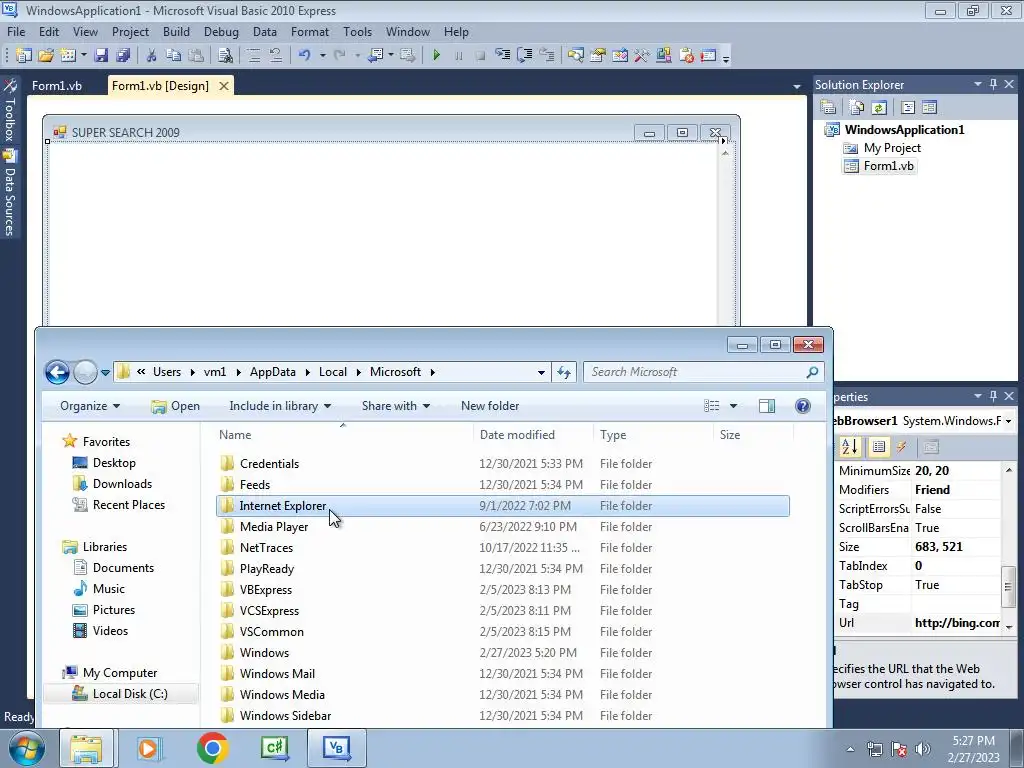Select Downloads under Favorites
Image resolution: width=1024 pixels, height=768 pixels.
point(122,484)
